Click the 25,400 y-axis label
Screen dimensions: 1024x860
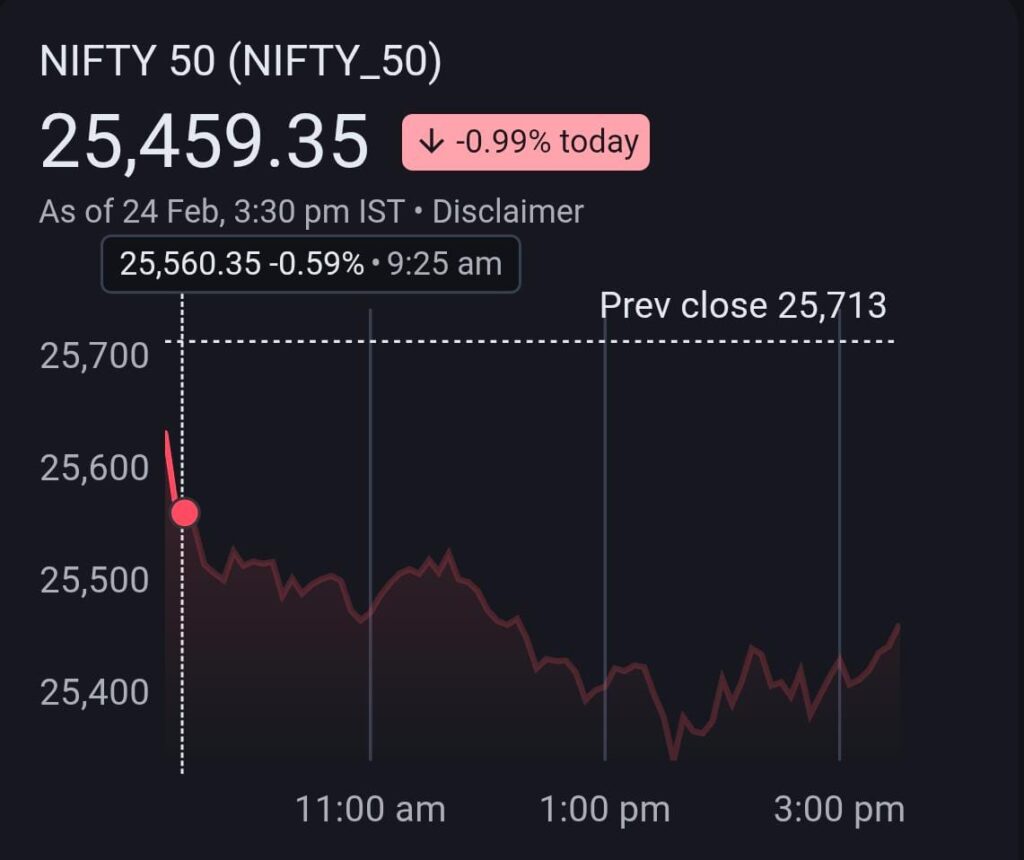pyautogui.click(x=94, y=692)
